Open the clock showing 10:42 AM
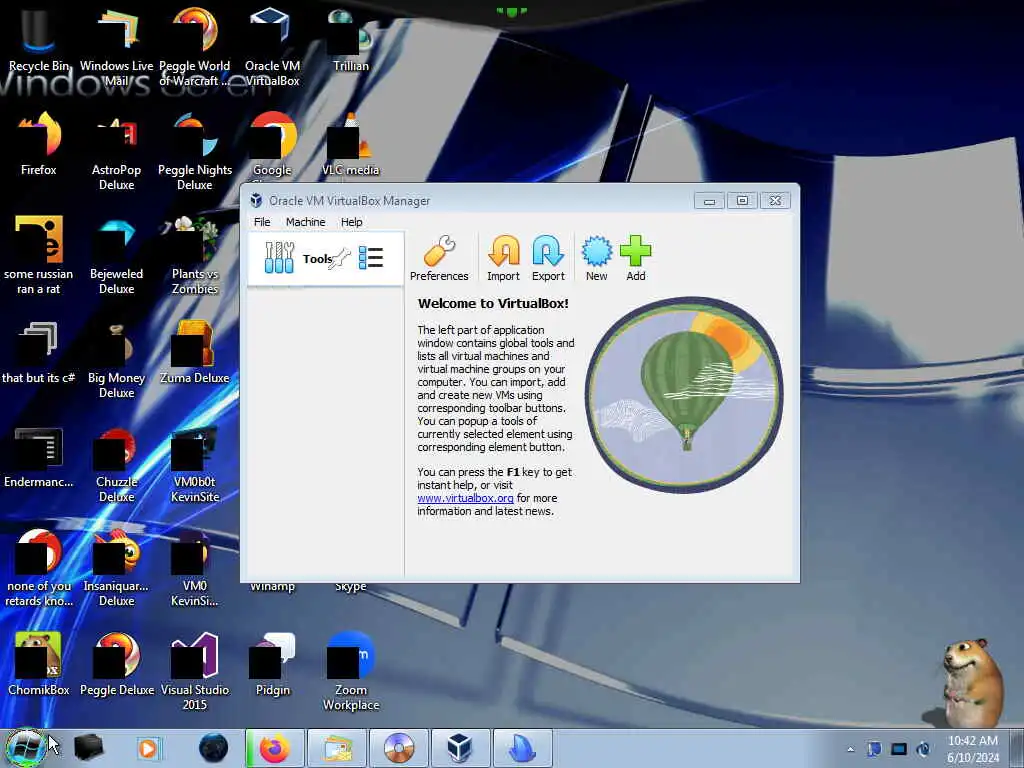 (973, 749)
